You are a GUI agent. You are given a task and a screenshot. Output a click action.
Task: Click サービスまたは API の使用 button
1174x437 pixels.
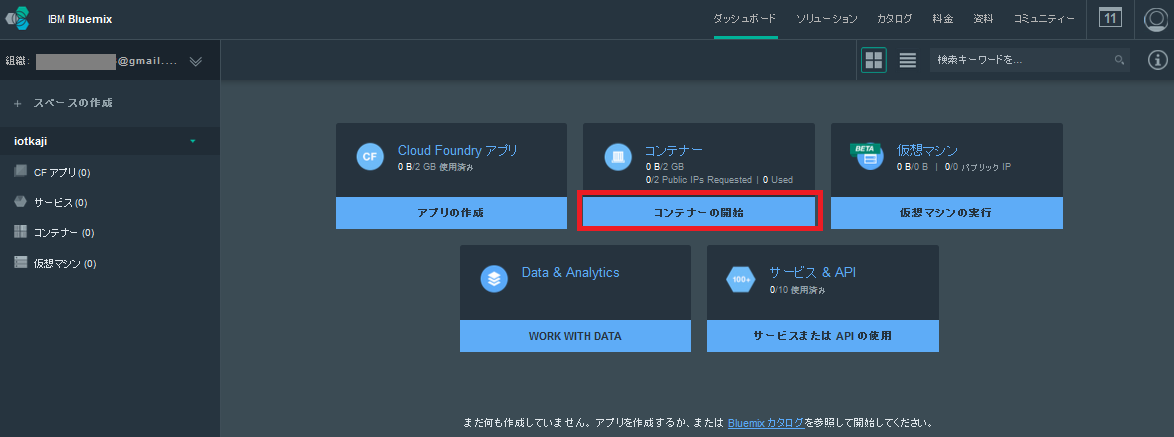(x=822, y=336)
